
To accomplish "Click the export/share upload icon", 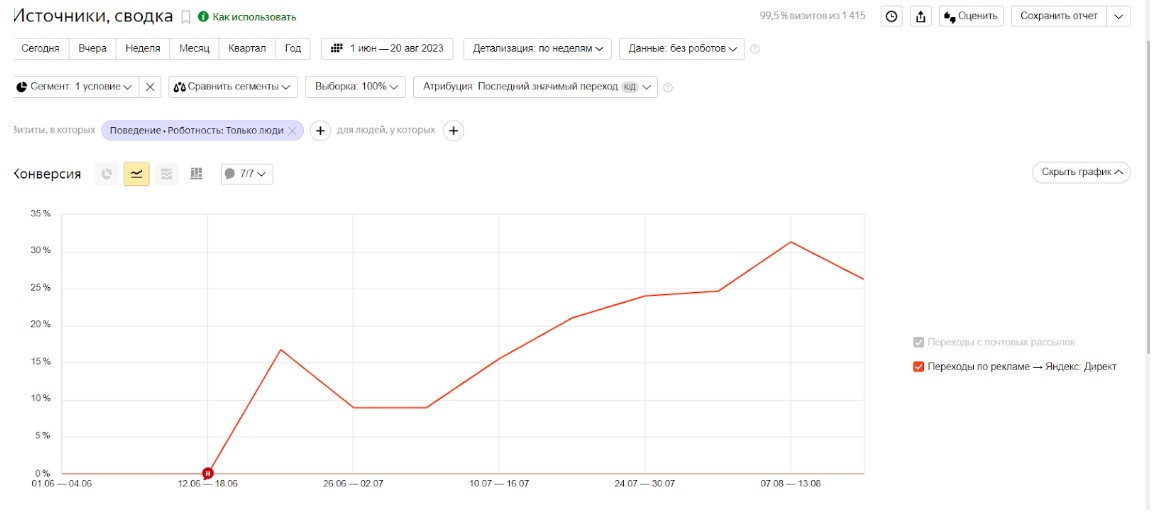I will coord(921,16).
